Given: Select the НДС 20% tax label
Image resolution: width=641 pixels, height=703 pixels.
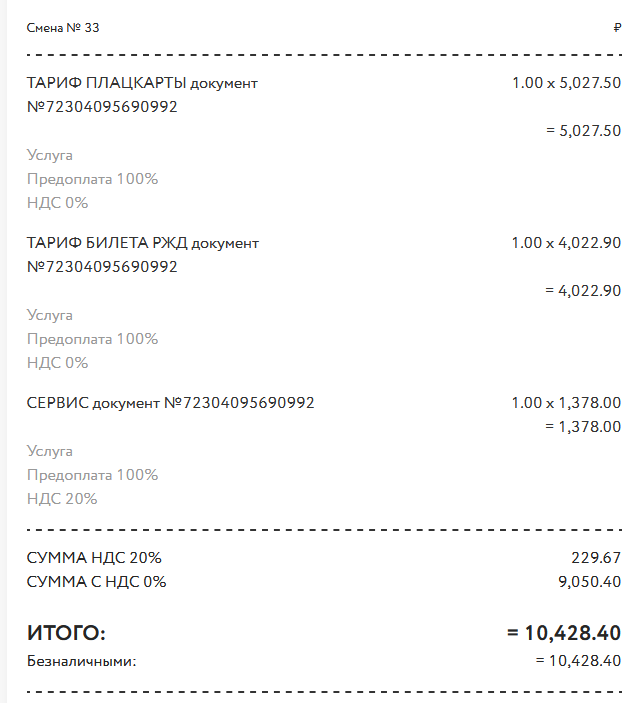Looking at the screenshot, I should click(62, 499).
